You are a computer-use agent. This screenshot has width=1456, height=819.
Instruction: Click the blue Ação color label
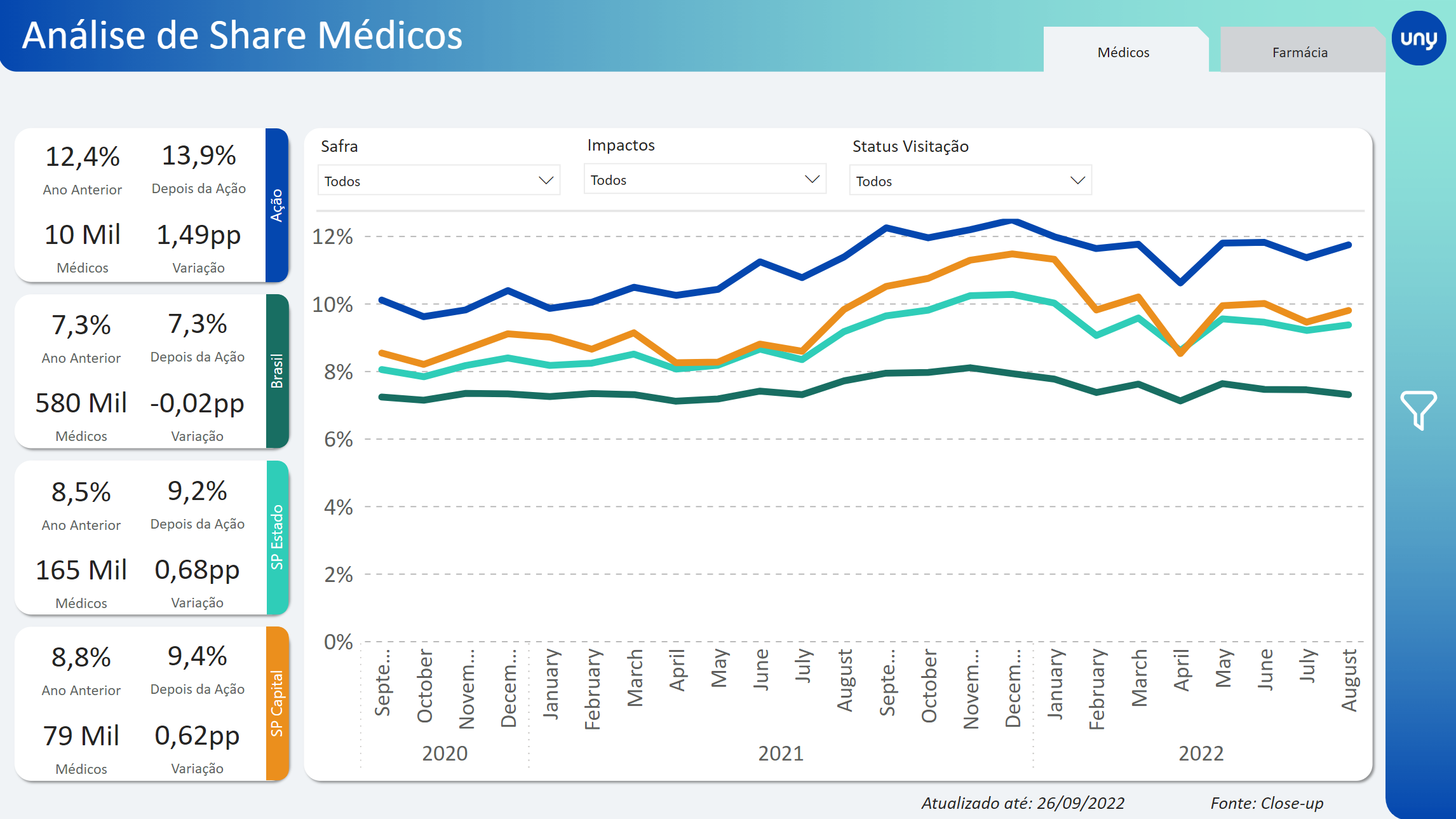(x=277, y=205)
